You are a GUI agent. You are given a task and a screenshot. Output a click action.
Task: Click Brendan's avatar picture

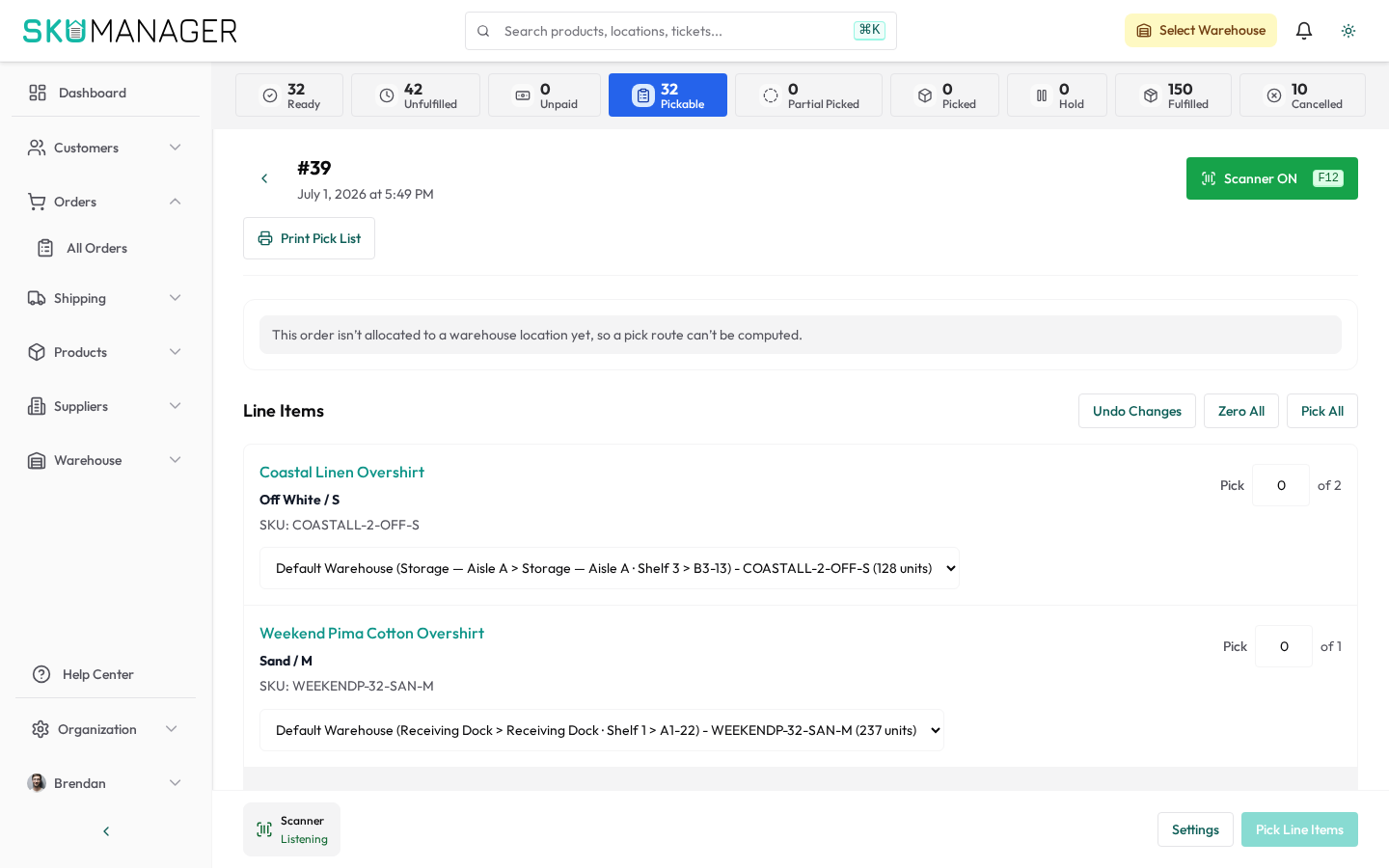pyautogui.click(x=37, y=783)
